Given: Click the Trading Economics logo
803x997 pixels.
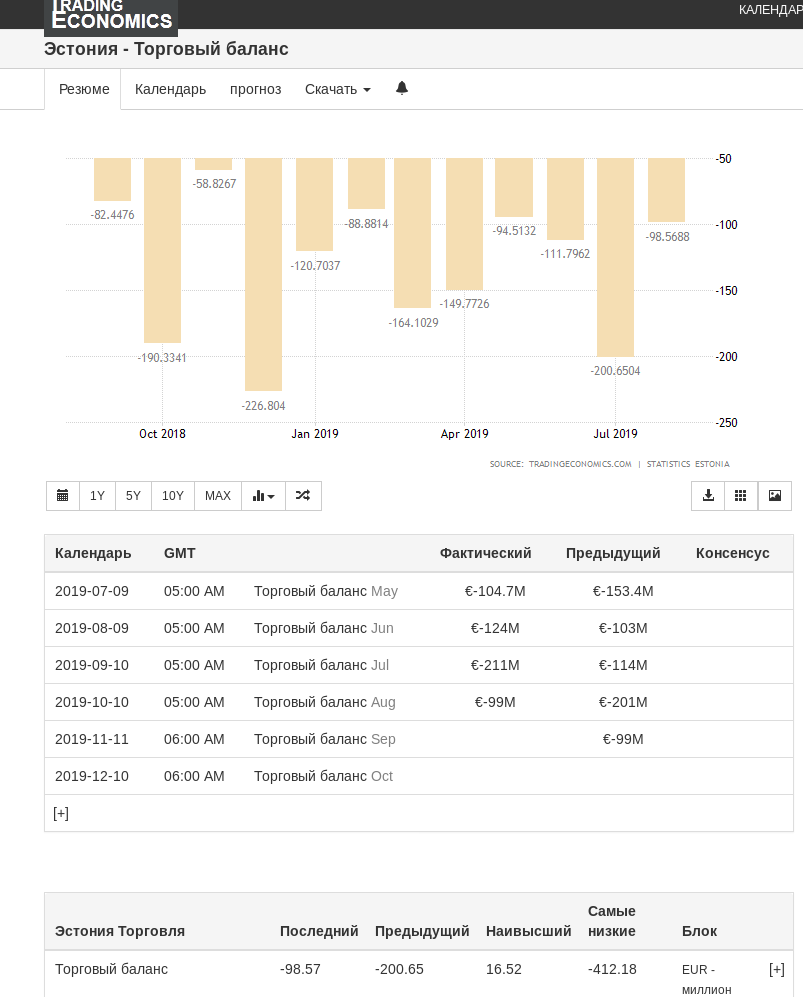Looking at the screenshot, I should (x=111, y=16).
